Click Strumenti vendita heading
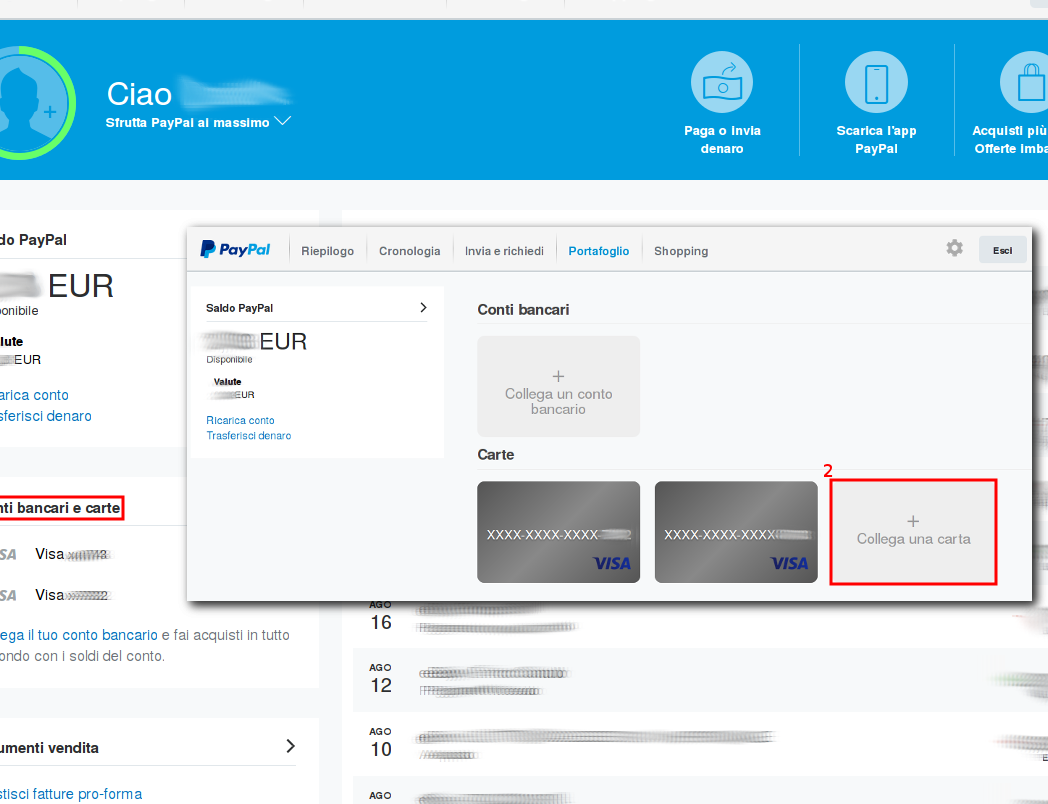 tap(49, 748)
